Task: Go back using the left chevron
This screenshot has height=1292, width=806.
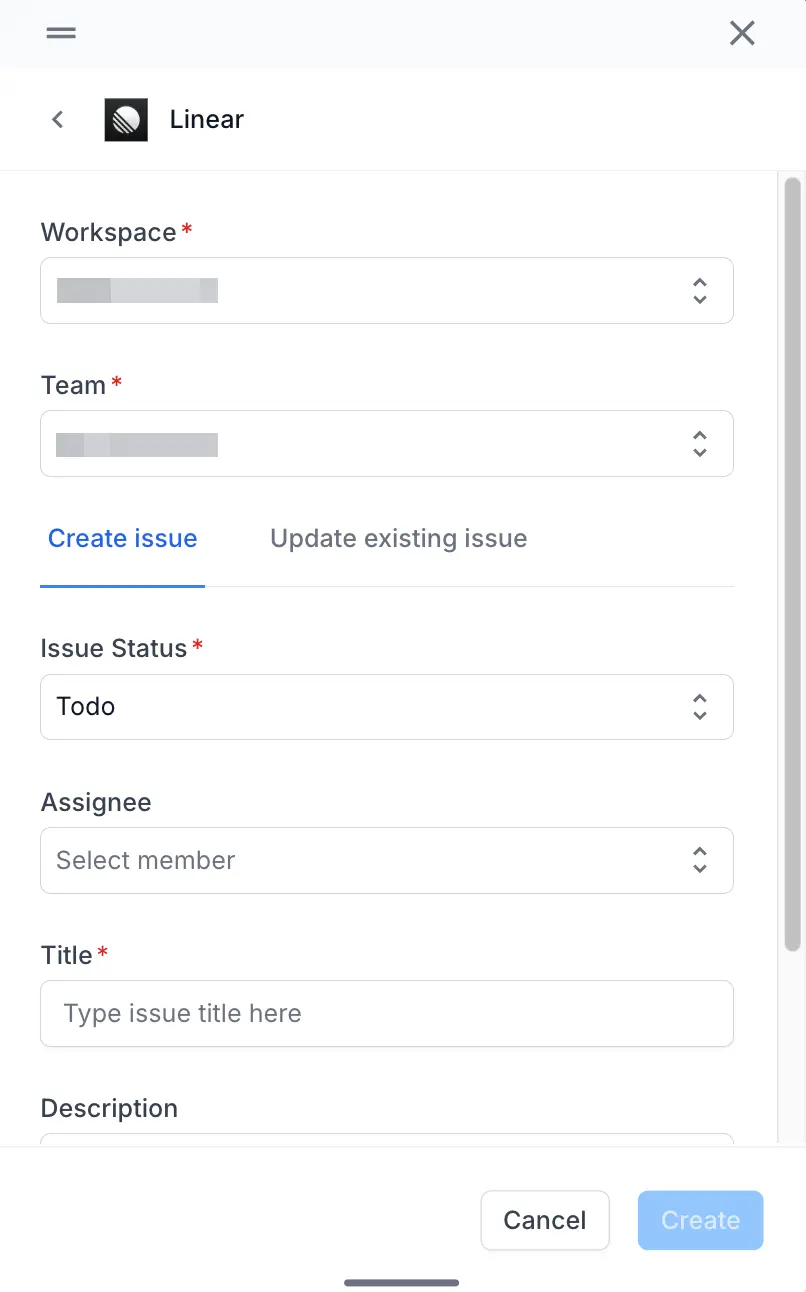Action: click(x=58, y=119)
